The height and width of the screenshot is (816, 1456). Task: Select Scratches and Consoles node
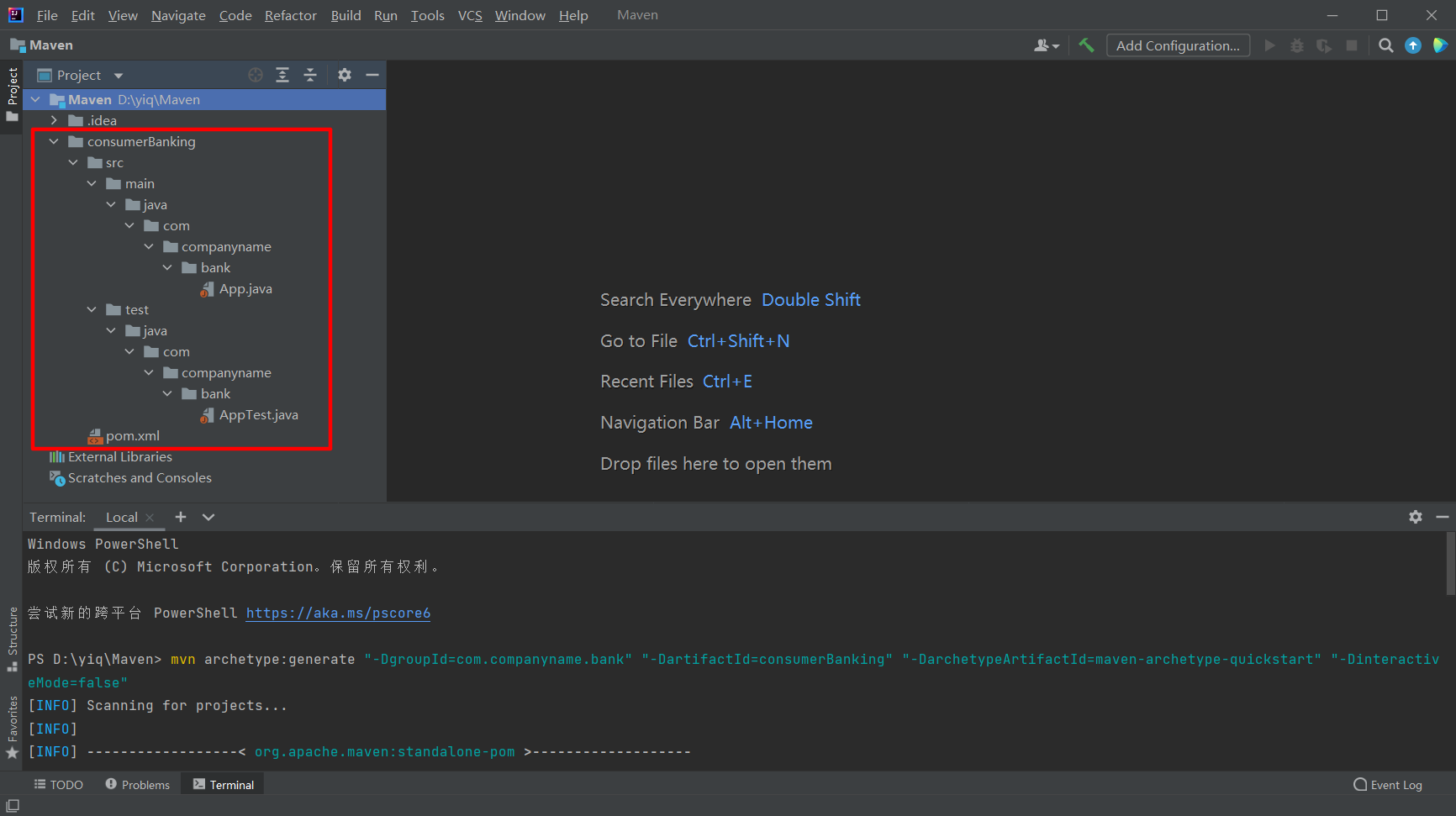130,477
